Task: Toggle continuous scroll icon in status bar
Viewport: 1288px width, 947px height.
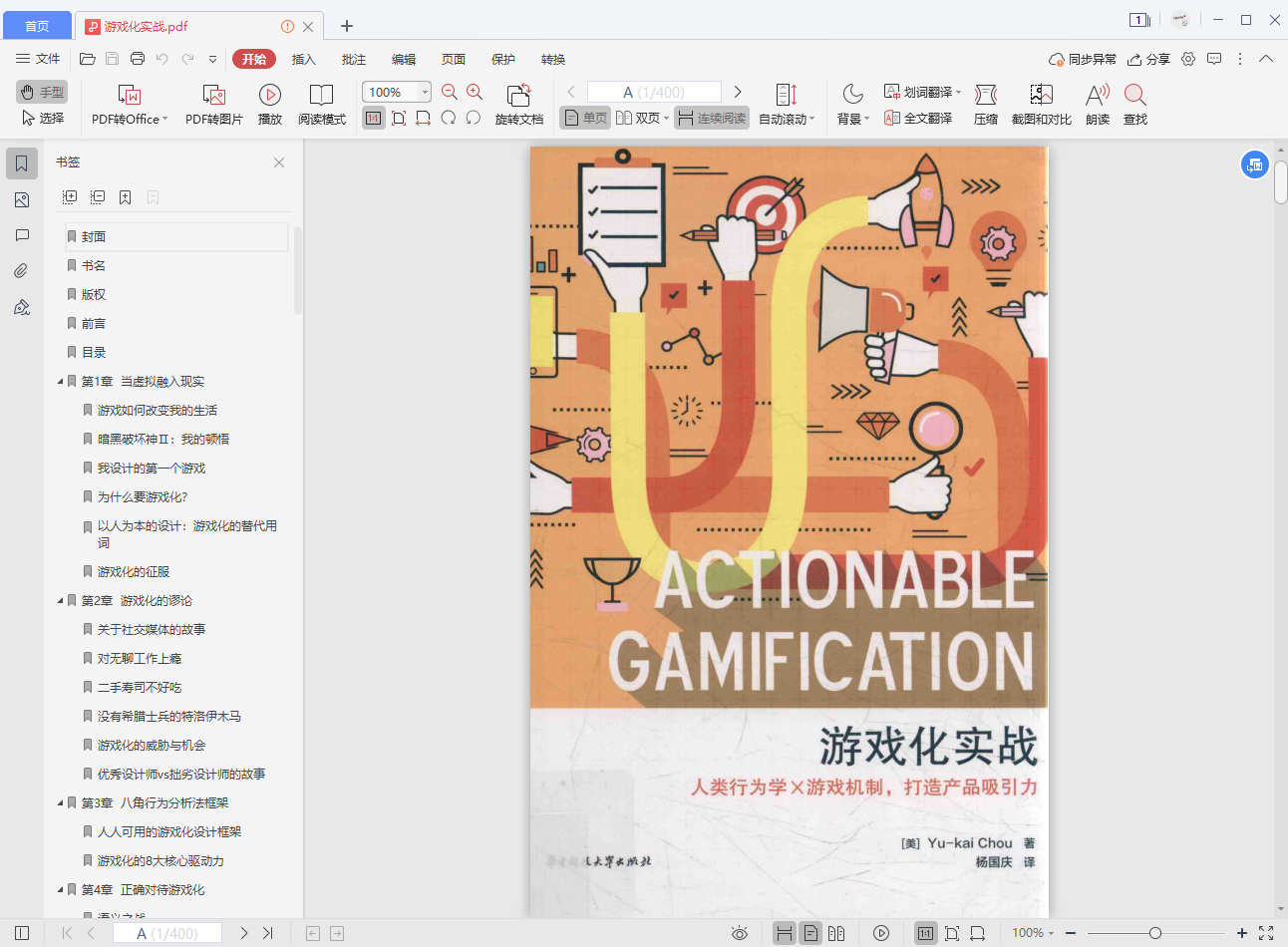Action: click(785, 933)
